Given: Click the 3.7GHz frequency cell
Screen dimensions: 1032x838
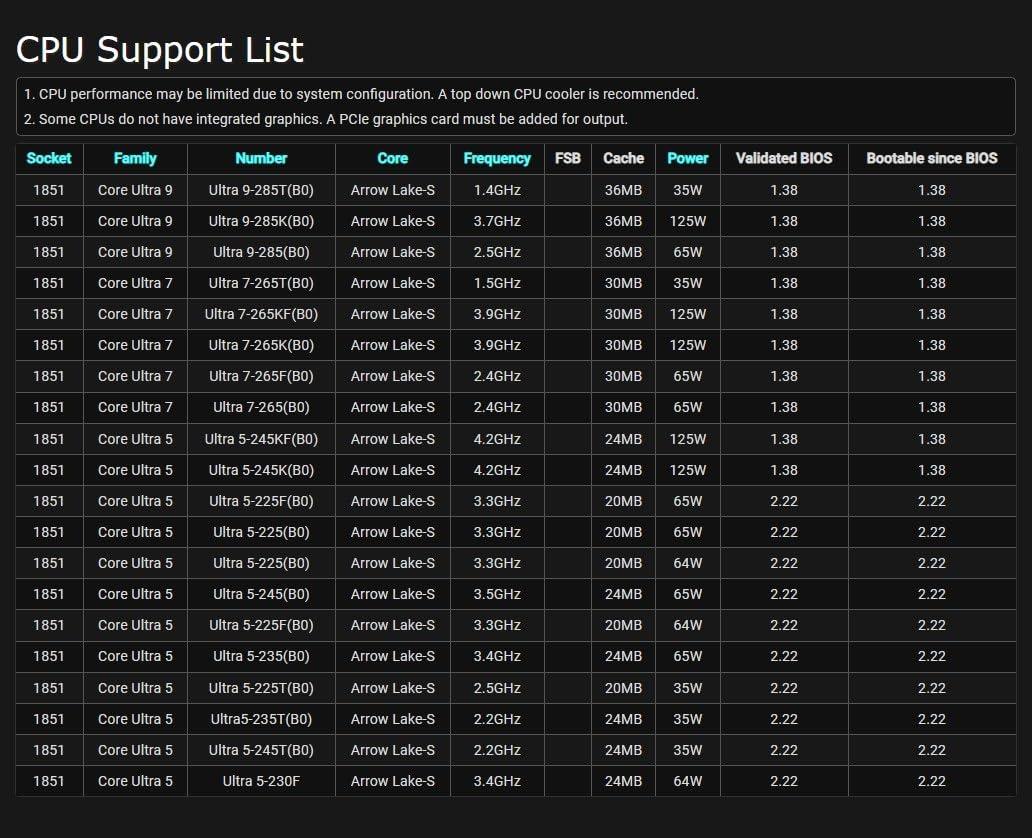Looking at the screenshot, I should coord(497,221).
